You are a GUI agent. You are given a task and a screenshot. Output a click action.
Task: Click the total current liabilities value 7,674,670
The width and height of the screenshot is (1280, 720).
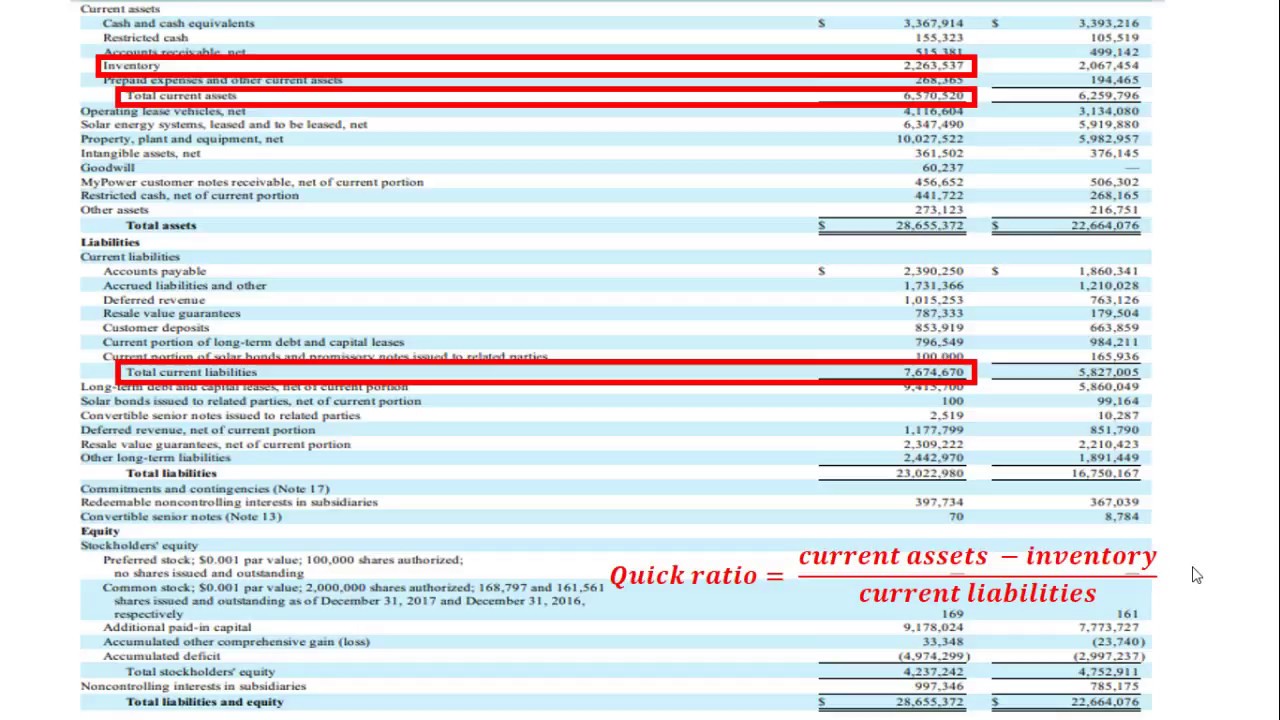coord(933,372)
